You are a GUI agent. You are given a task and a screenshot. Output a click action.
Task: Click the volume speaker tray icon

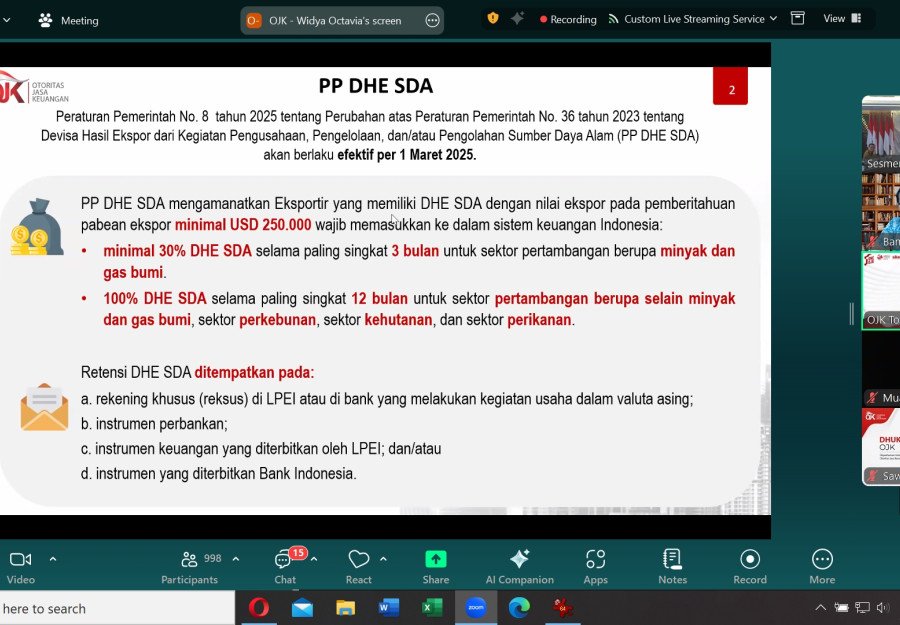[883, 607]
